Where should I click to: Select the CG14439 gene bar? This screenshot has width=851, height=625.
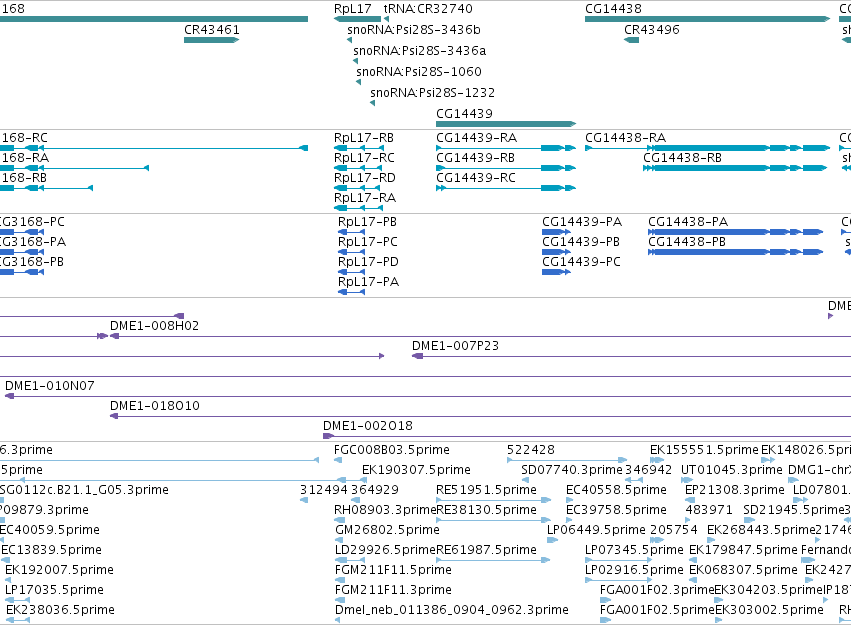(x=506, y=124)
